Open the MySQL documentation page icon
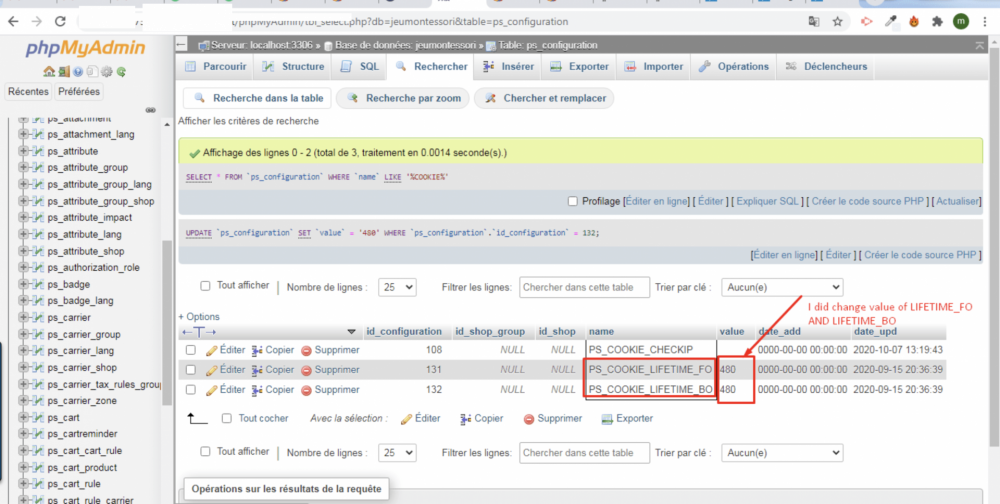 click(x=92, y=72)
